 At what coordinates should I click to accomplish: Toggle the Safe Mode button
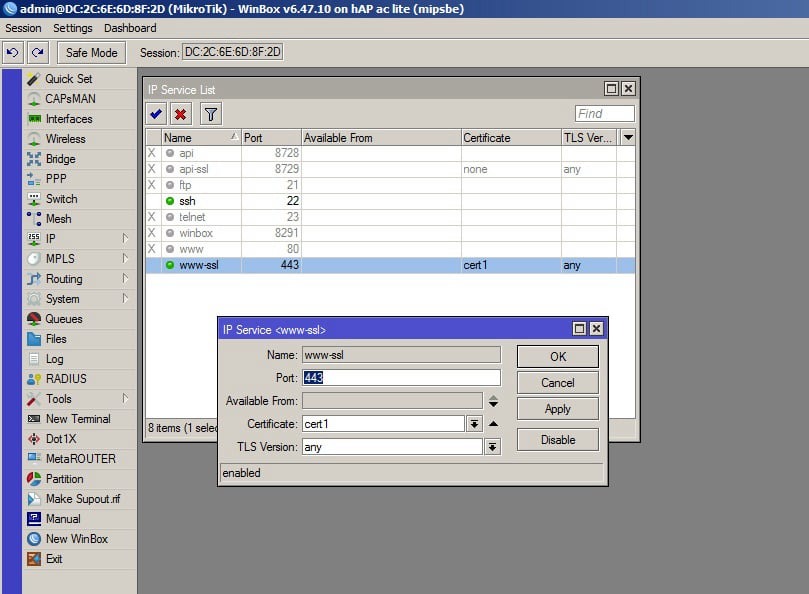pyautogui.click(x=91, y=52)
